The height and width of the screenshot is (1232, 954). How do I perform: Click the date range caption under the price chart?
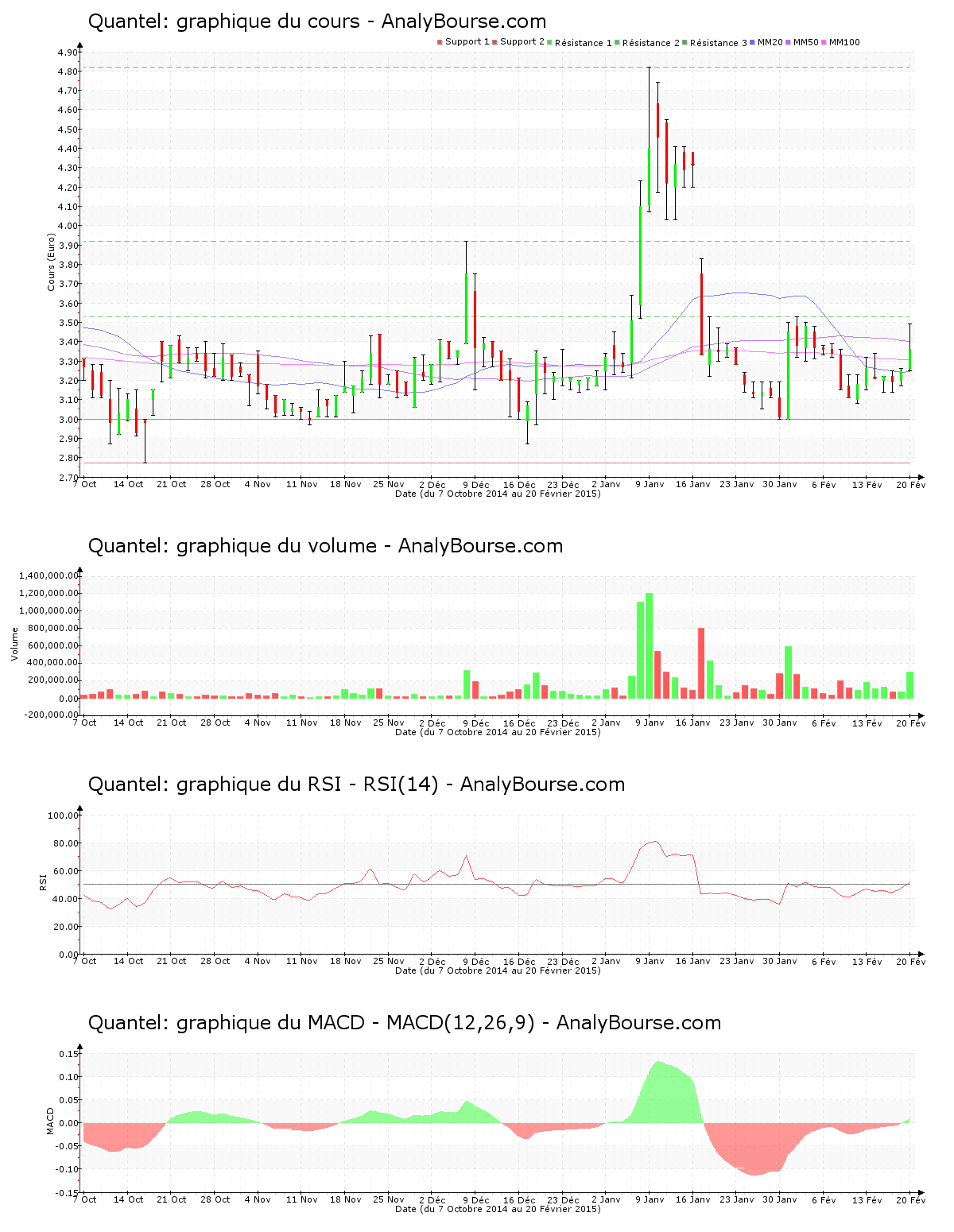pyautogui.click(x=498, y=494)
